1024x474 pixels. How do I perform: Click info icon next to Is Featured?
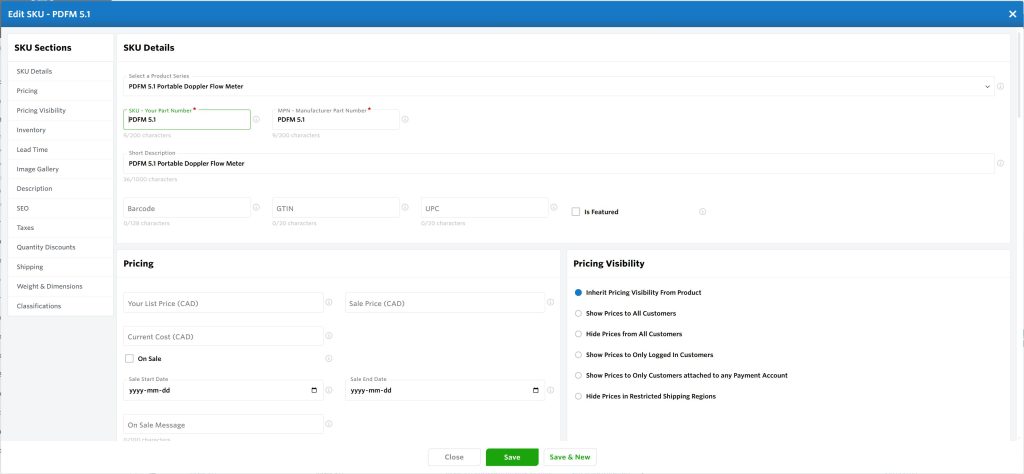click(x=702, y=212)
